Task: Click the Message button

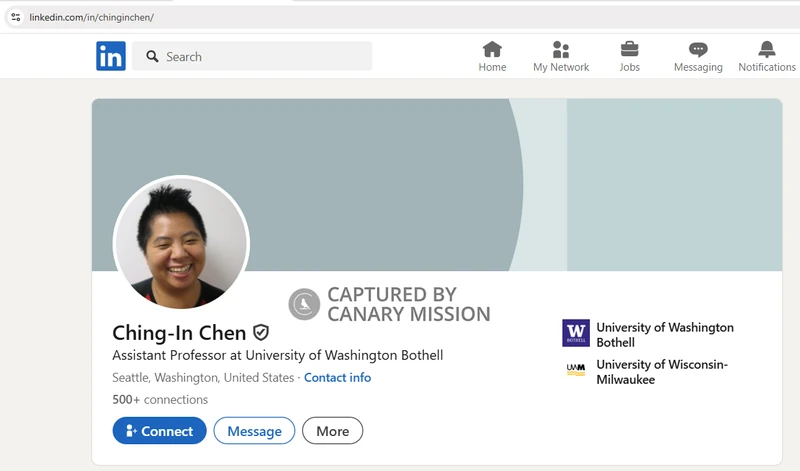Action: pyautogui.click(x=254, y=431)
